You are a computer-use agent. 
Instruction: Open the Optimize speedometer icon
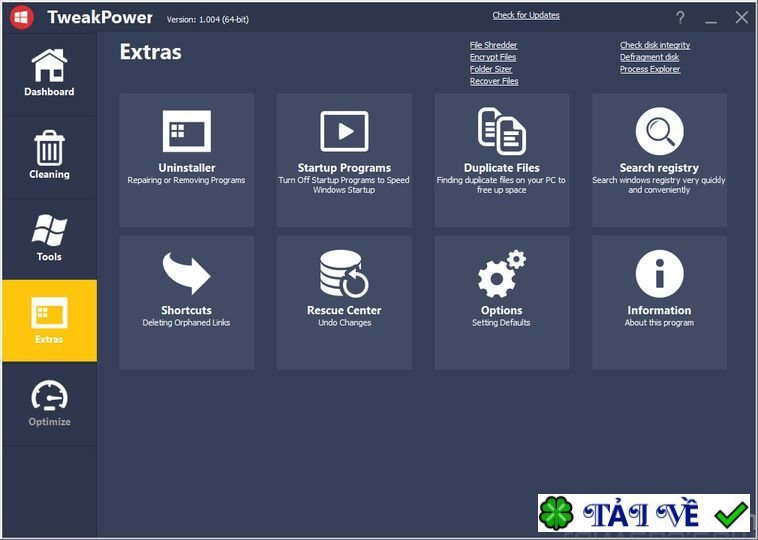click(x=49, y=395)
